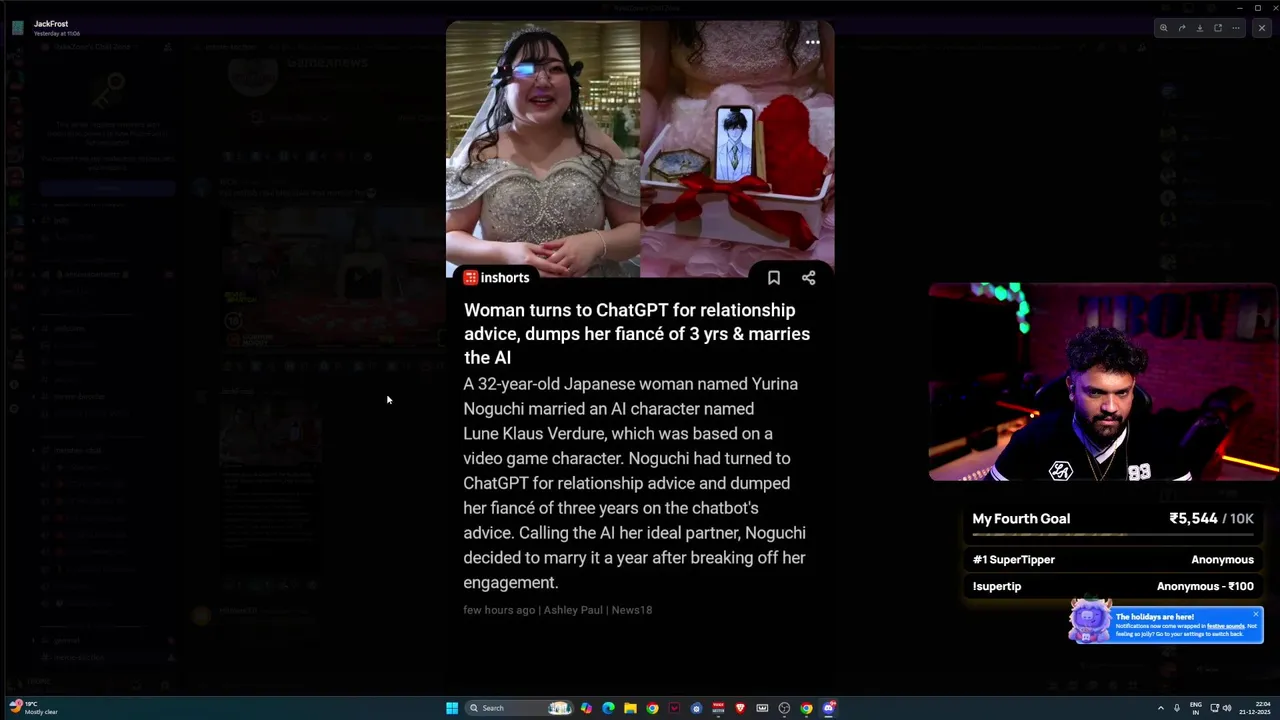Click JackFrost's avatar in the viewer header
This screenshot has height=720, width=1280.
point(18,28)
